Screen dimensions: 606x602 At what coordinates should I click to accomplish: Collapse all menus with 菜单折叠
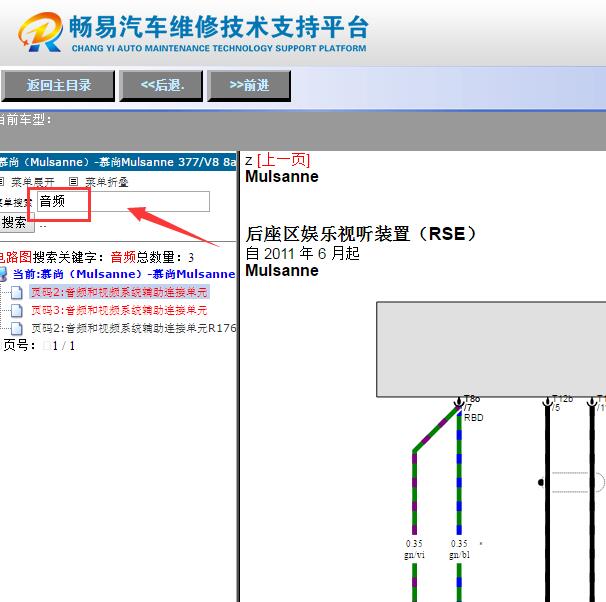click(107, 182)
